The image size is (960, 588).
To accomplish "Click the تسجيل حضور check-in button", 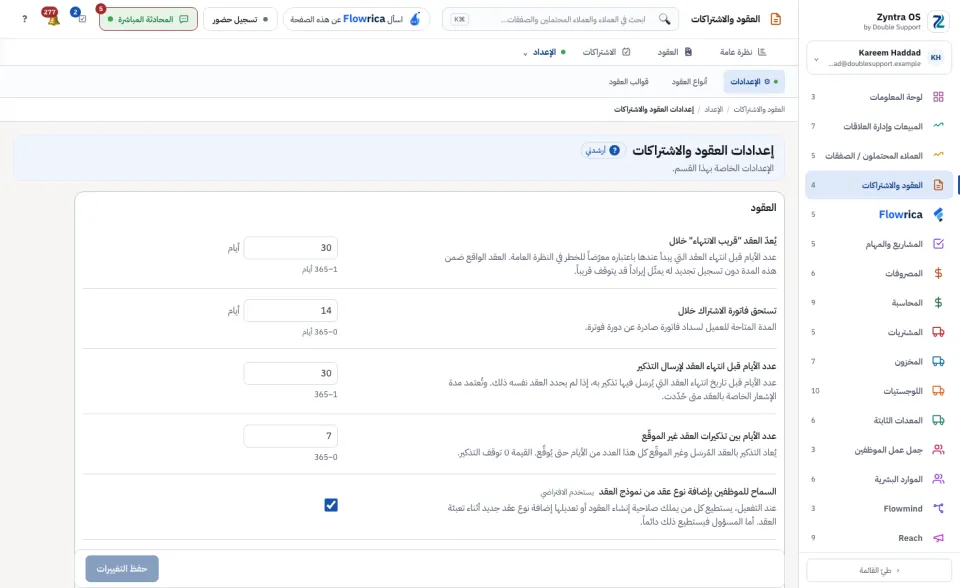I will [239, 19].
